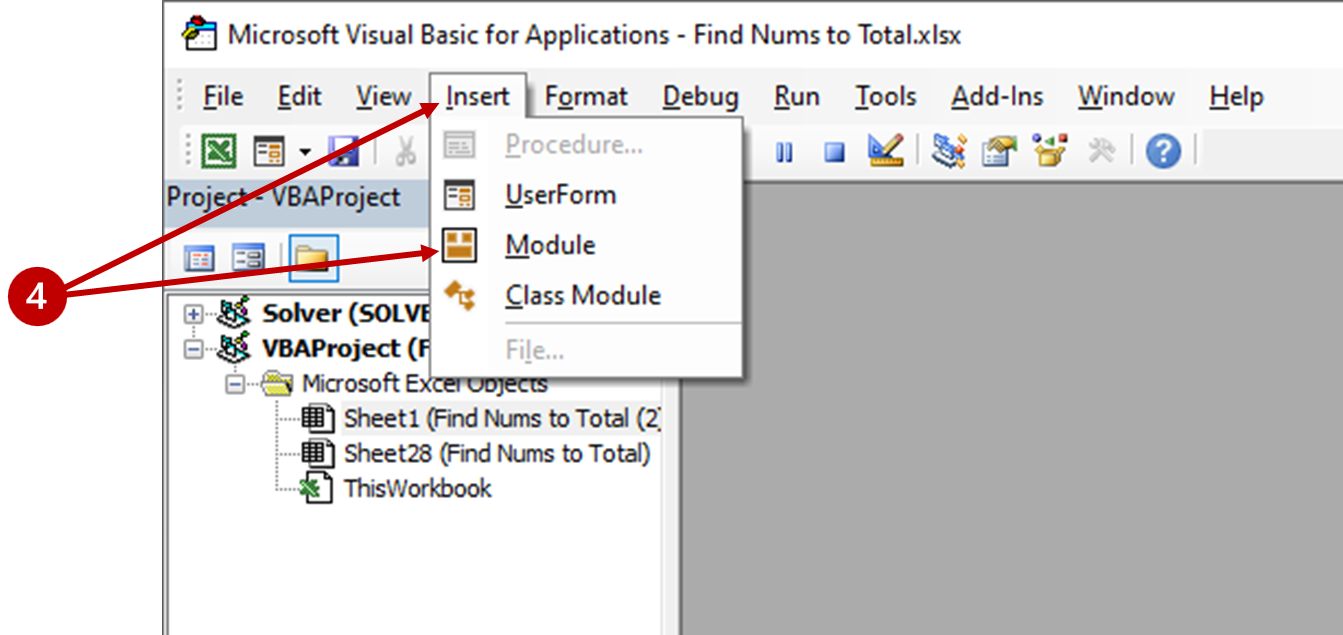
Task: Toggle Design Mode icon in toolbar
Action: coord(885,151)
